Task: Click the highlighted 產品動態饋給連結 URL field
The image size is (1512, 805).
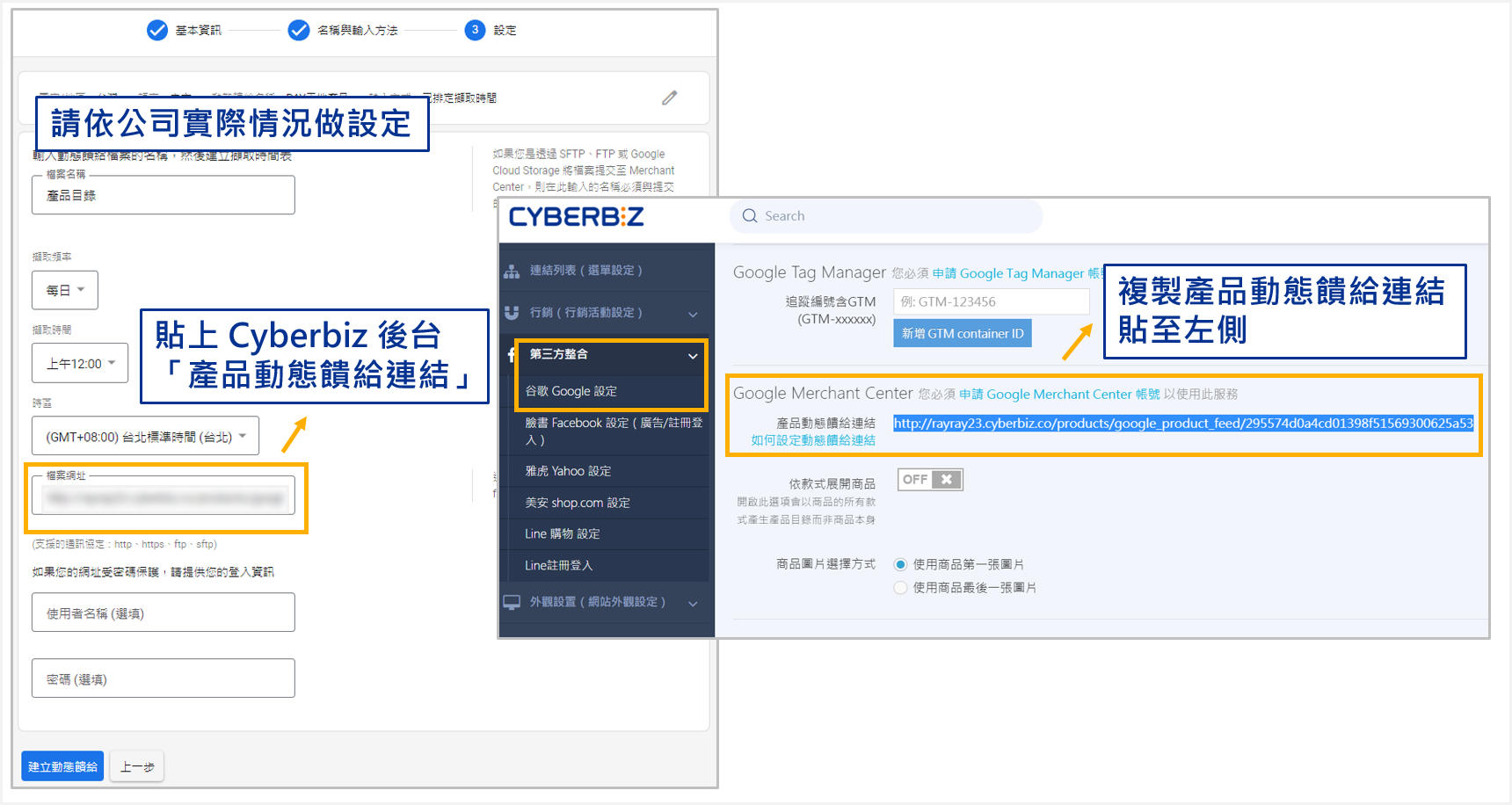Action: [1183, 424]
